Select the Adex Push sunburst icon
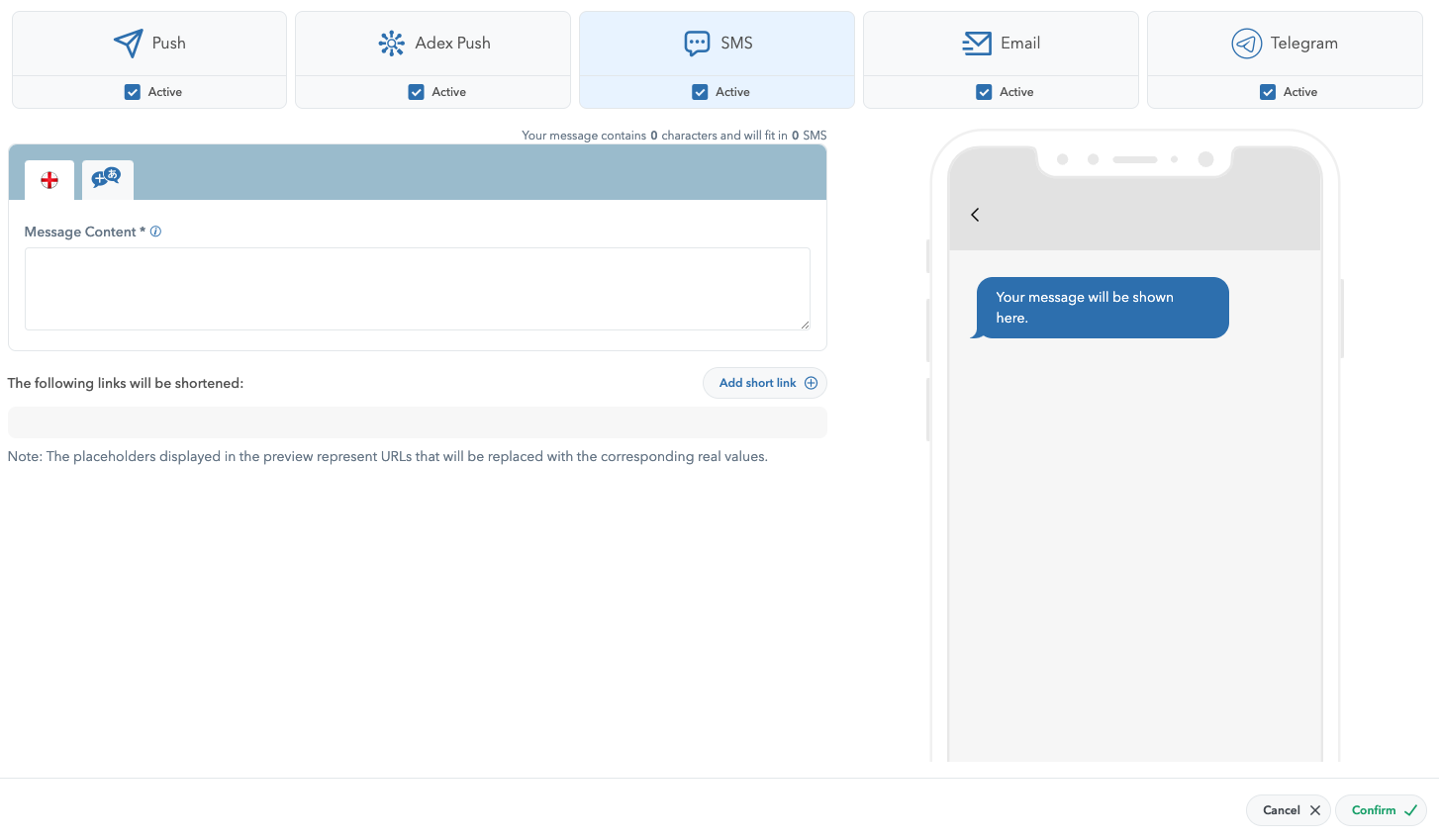1439x840 pixels. (392, 43)
